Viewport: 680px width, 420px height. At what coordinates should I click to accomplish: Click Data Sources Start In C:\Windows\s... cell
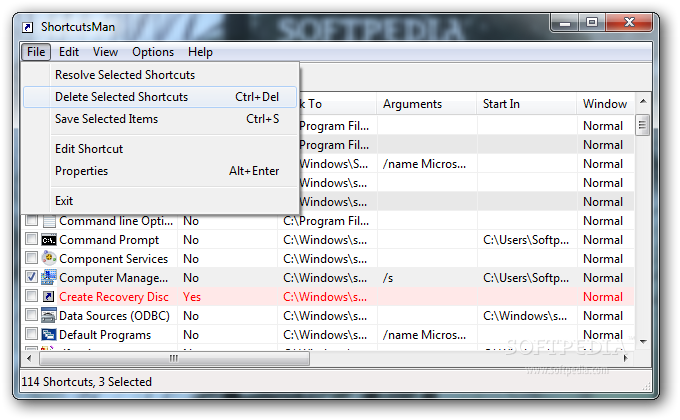pos(525,316)
